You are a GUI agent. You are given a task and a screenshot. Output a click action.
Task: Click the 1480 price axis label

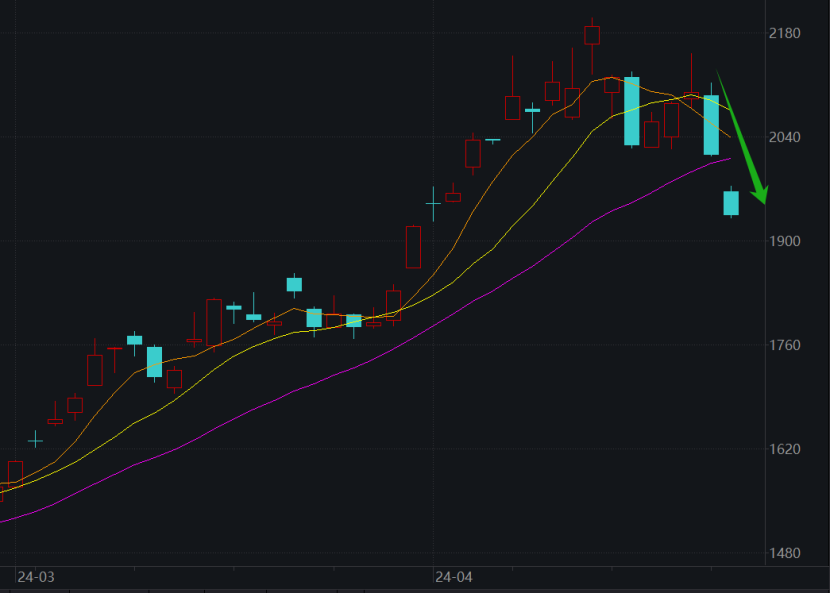point(784,553)
